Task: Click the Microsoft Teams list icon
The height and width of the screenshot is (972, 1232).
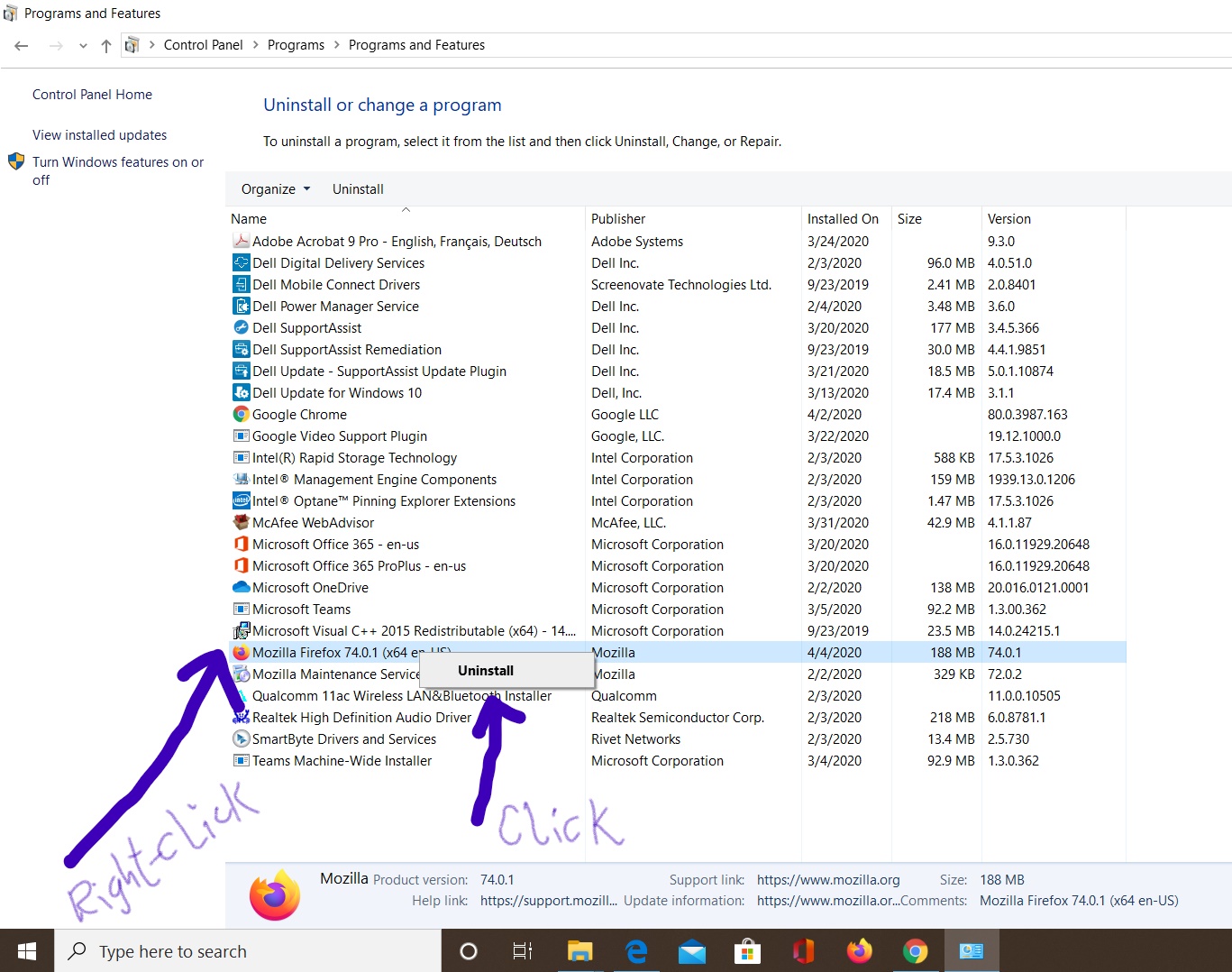Action: click(241, 609)
